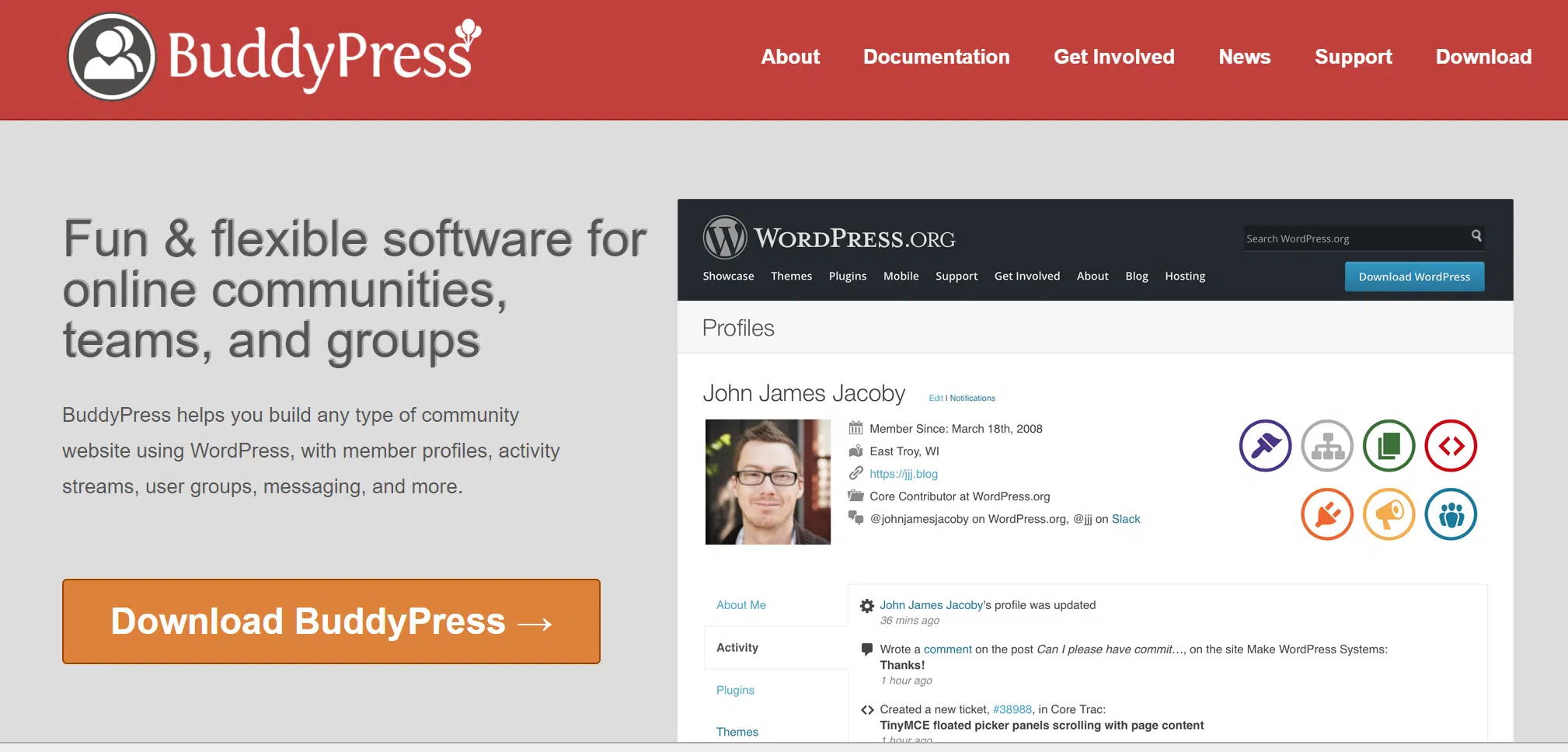Open the About menu in BuddyPress header
The width and height of the screenshot is (1568, 752).
[x=790, y=57]
